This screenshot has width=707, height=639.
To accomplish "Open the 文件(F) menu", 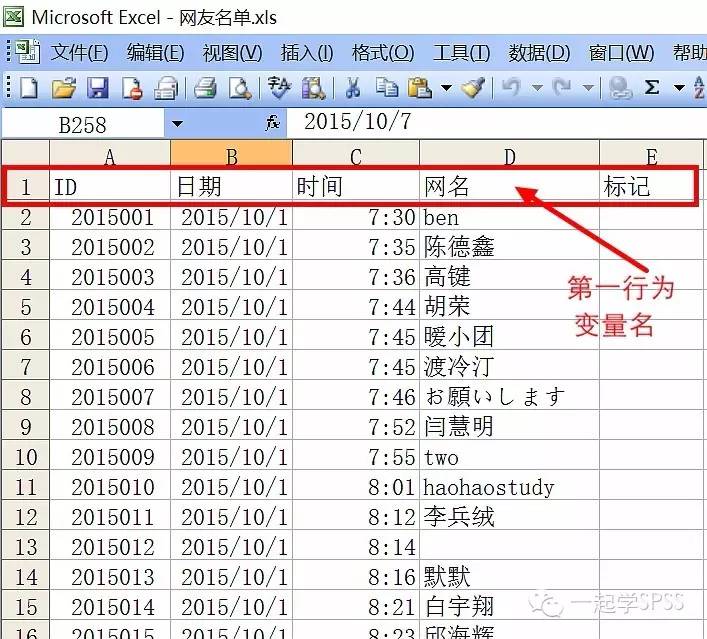I will [79, 53].
